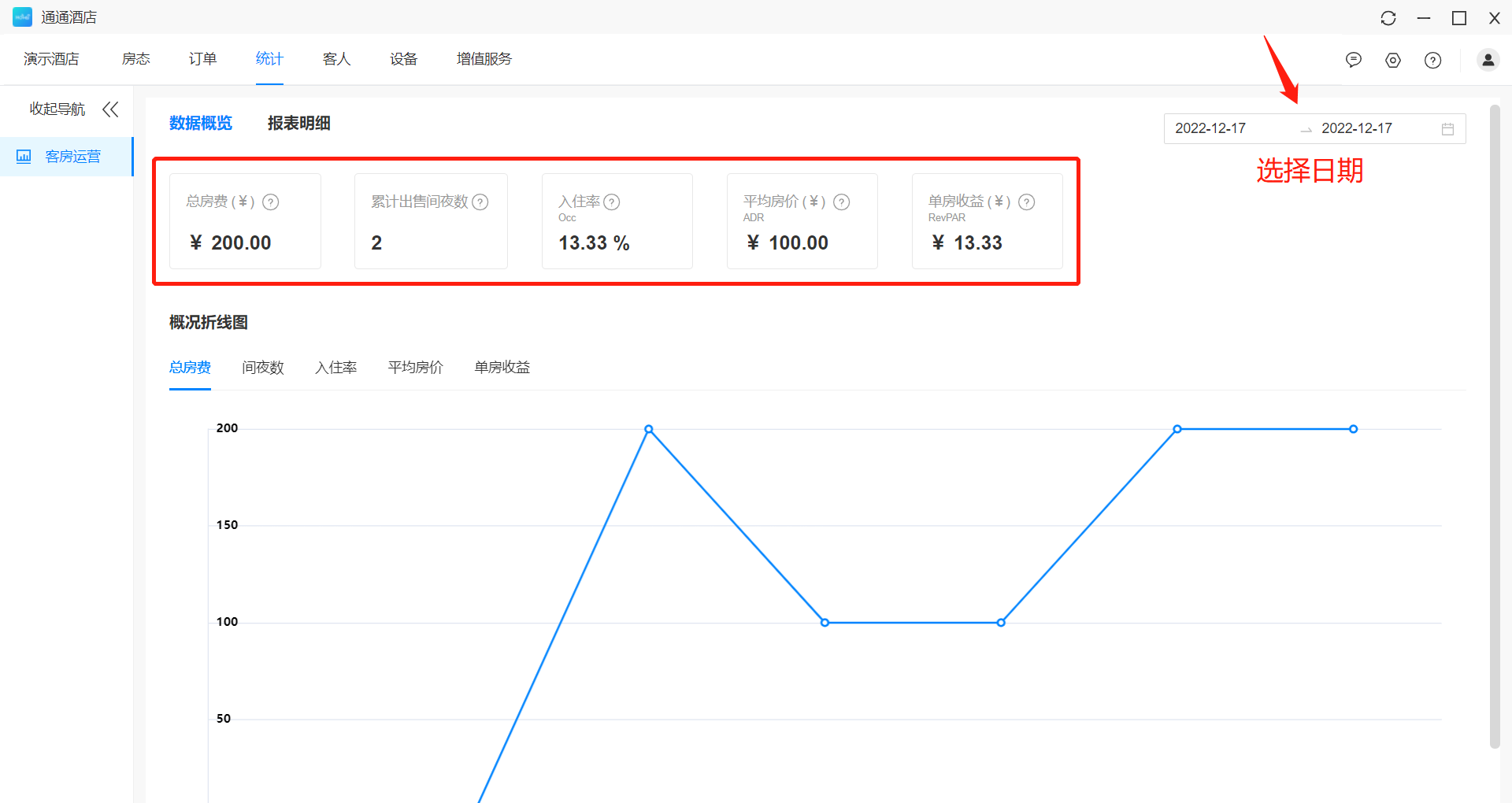Open the user account avatar icon
1512x803 pixels.
pos(1488,60)
